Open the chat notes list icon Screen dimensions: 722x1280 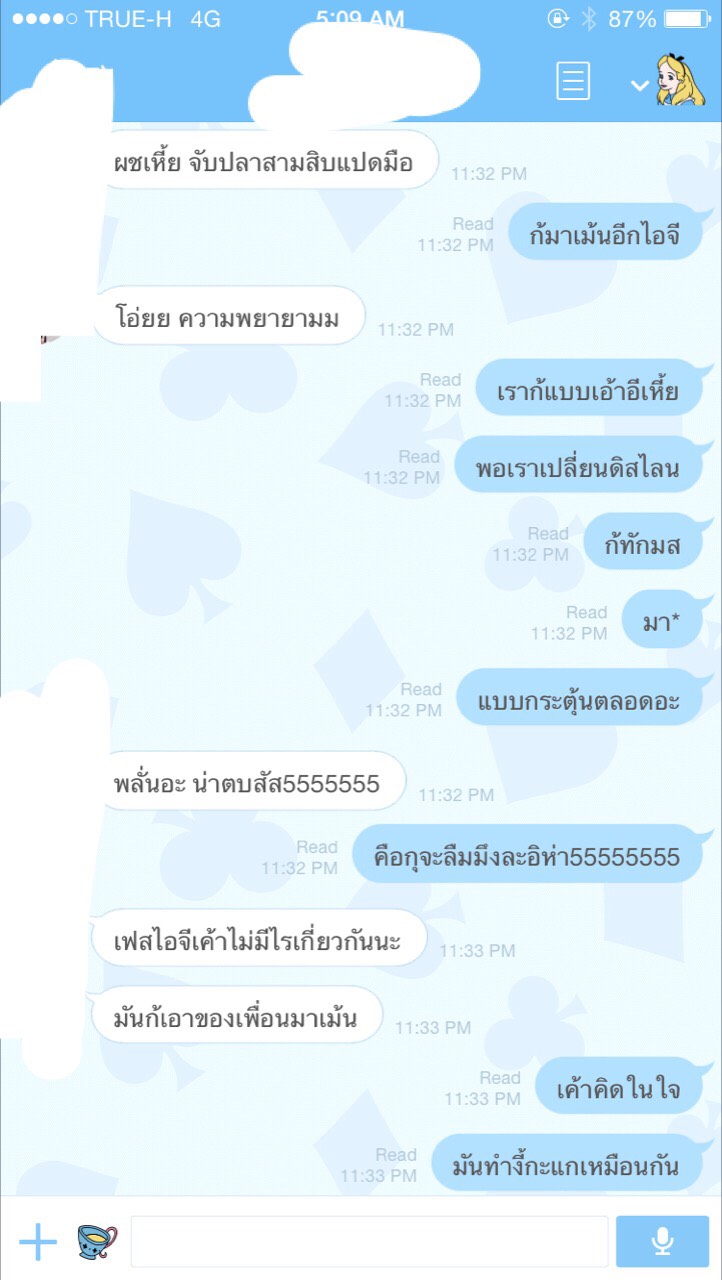[x=573, y=81]
